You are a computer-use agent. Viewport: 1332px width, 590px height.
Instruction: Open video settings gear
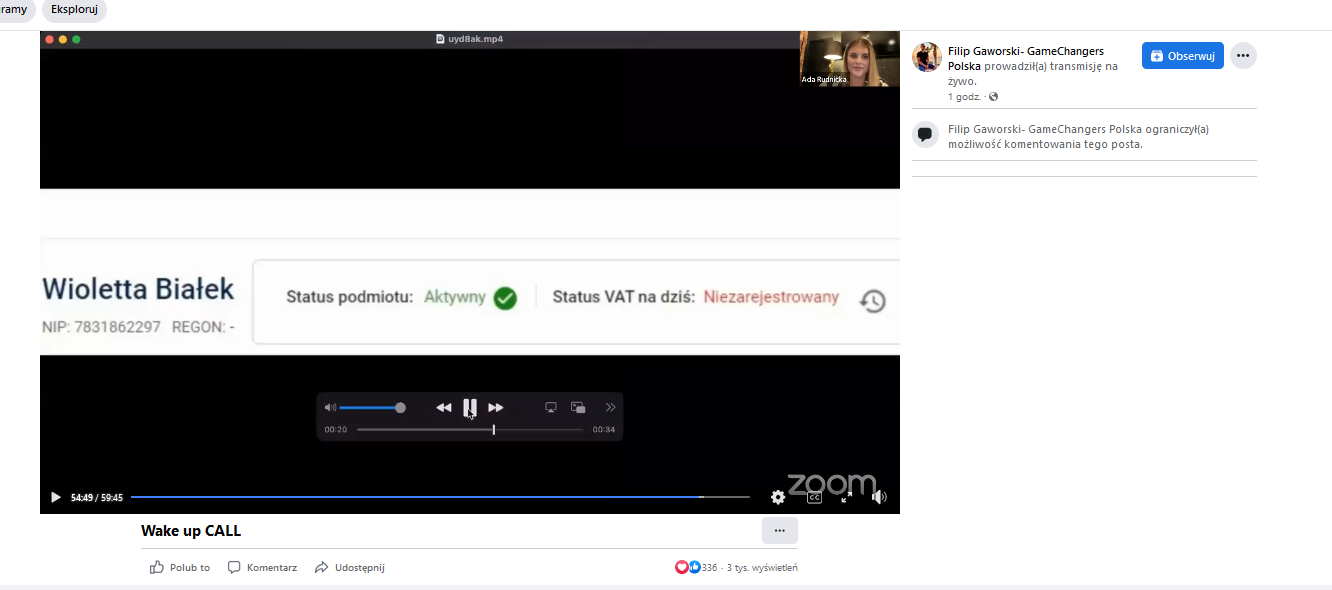(778, 497)
